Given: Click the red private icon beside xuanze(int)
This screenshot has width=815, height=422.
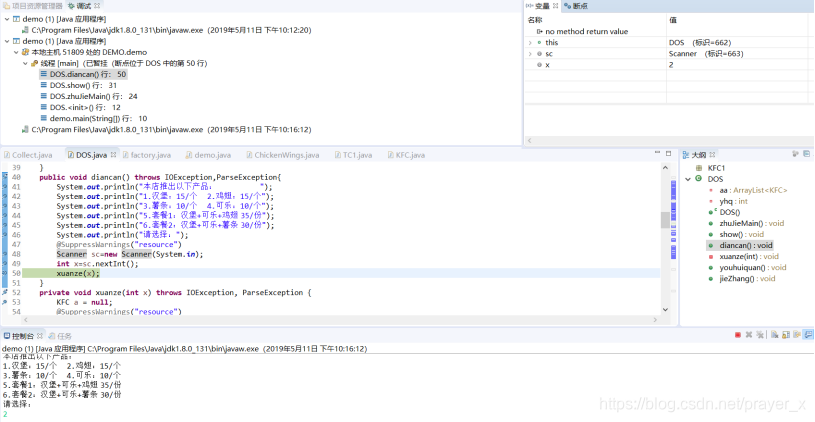Looking at the screenshot, I should tap(711, 257).
